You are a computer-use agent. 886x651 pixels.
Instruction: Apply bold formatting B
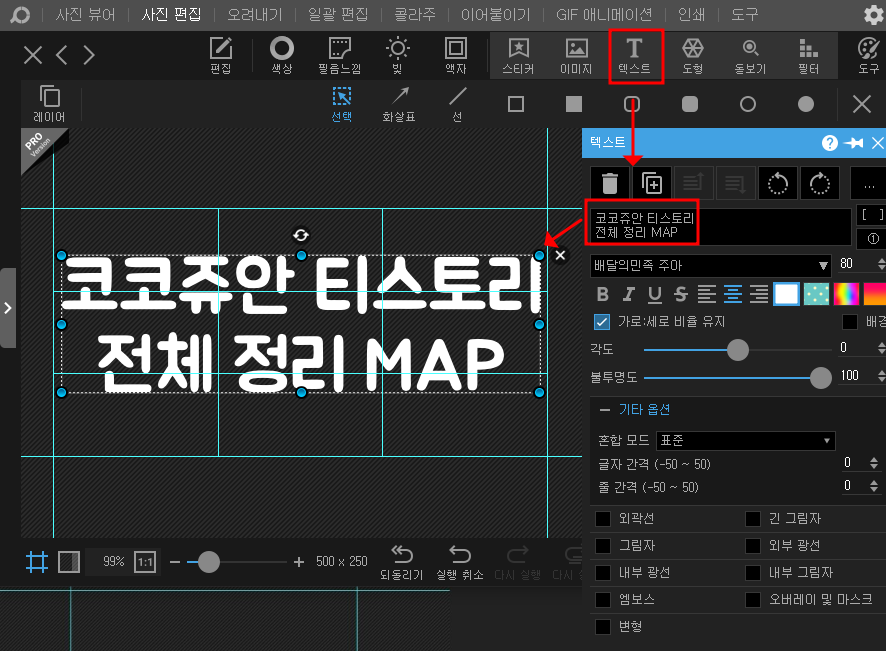pyautogui.click(x=603, y=294)
